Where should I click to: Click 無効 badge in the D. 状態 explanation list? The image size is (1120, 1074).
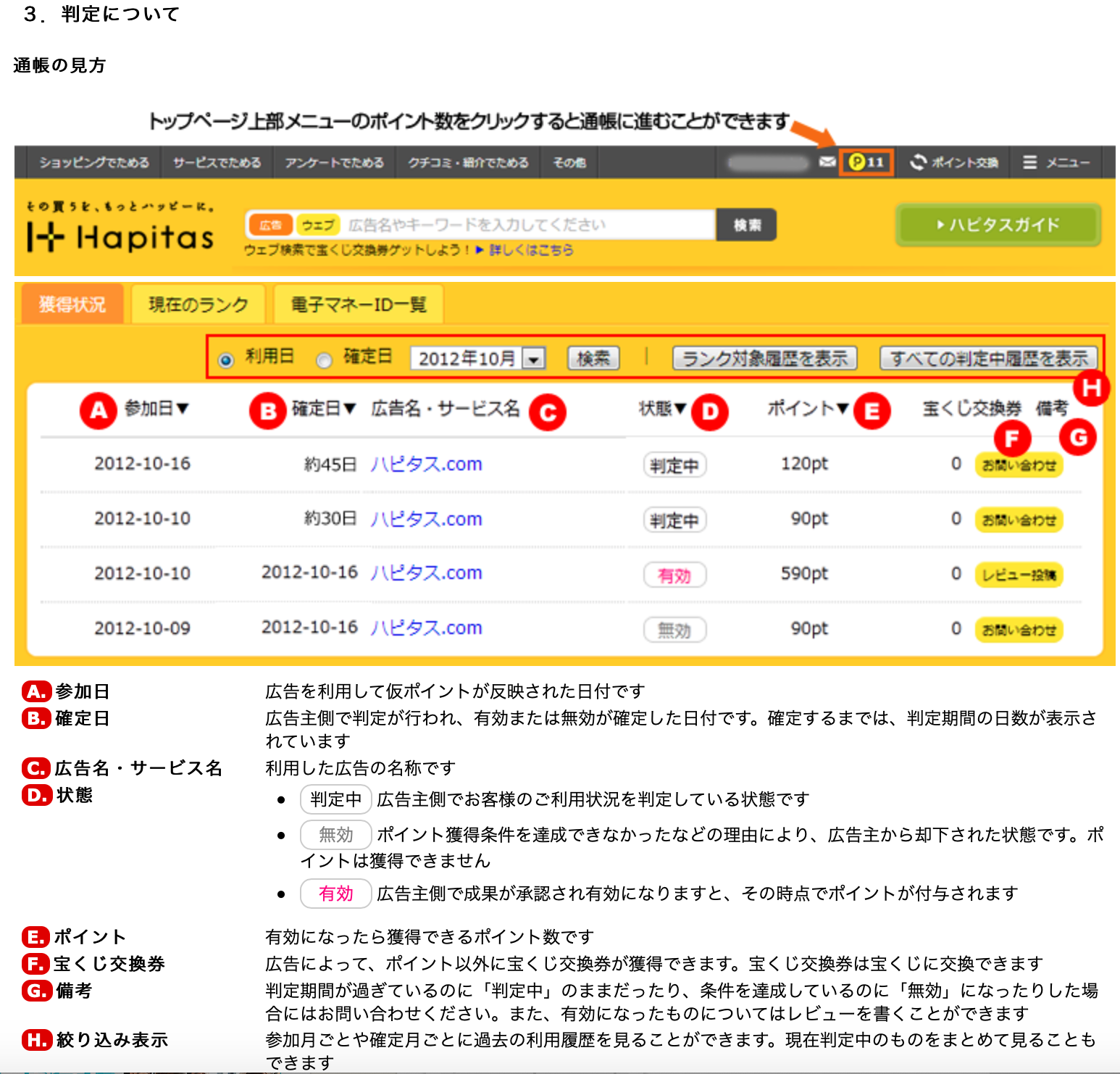point(336,835)
